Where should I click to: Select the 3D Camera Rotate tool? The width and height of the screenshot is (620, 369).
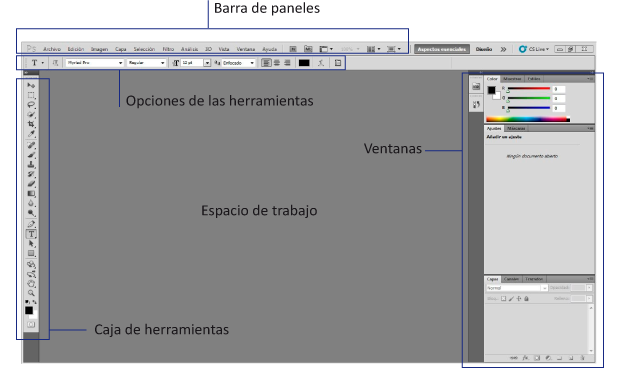pyautogui.click(x=31, y=274)
